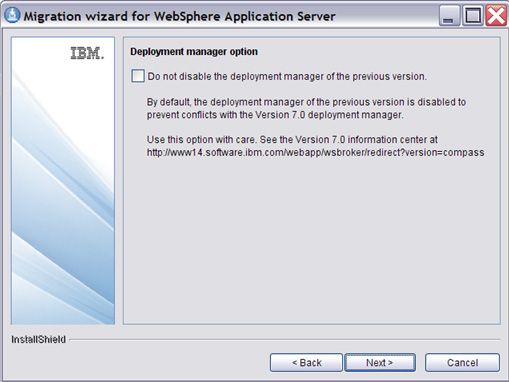Viewport: 509px width, 382px height.
Task: Click the 'Use this option with care' sentence
Action: point(202,140)
